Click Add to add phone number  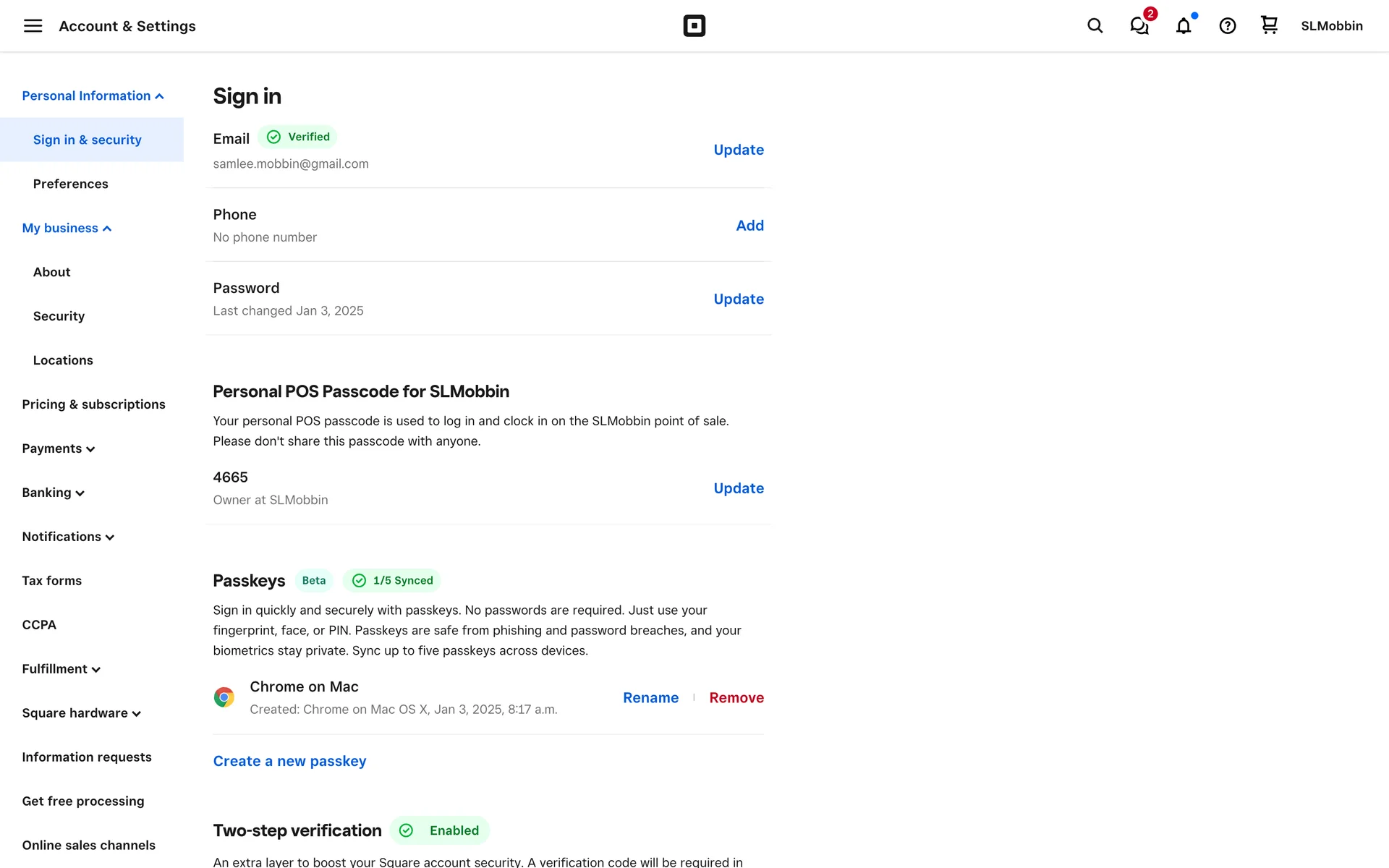click(749, 226)
